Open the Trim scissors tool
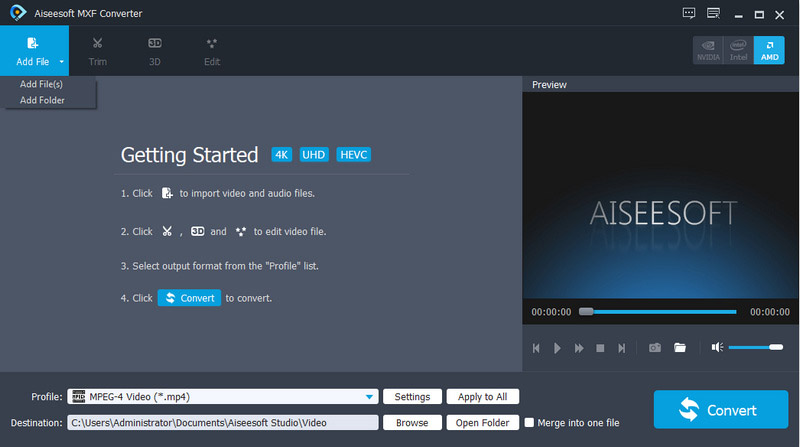800x447 pixels. pyautogui.click(x=97, y=52)
